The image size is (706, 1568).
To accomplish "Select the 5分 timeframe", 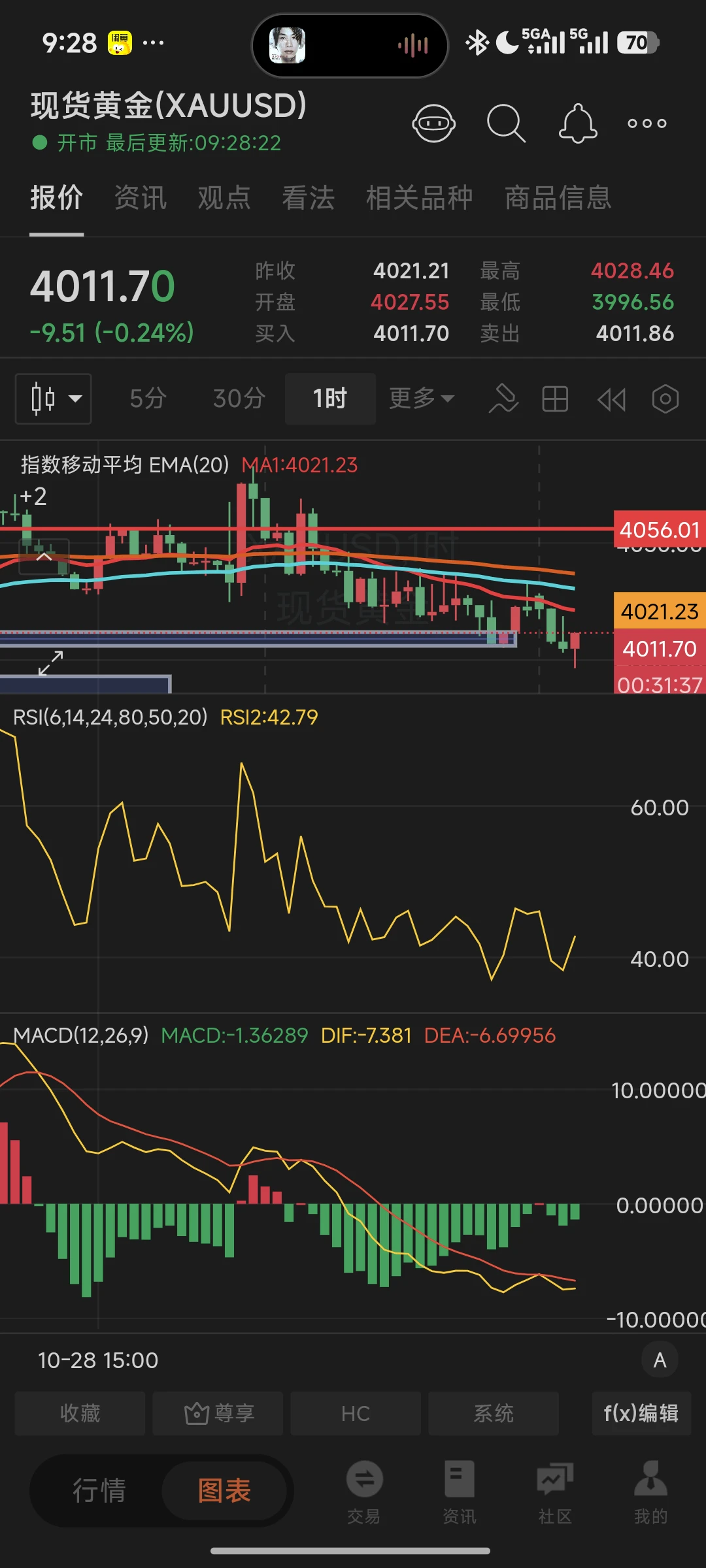I will click(x=148, y=399).
